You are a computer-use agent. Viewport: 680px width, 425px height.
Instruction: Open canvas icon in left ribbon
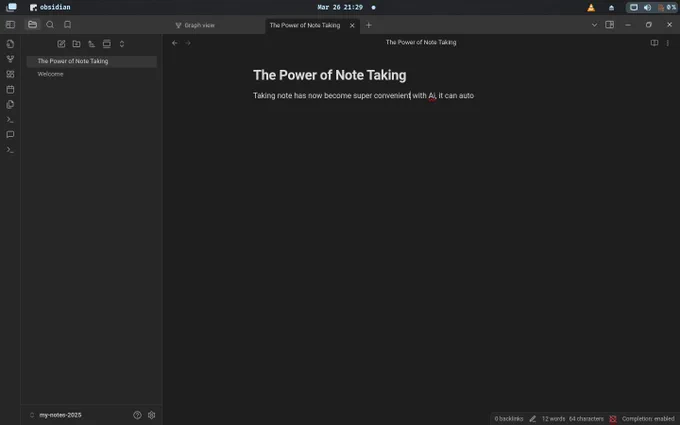[x=10, y=74]
